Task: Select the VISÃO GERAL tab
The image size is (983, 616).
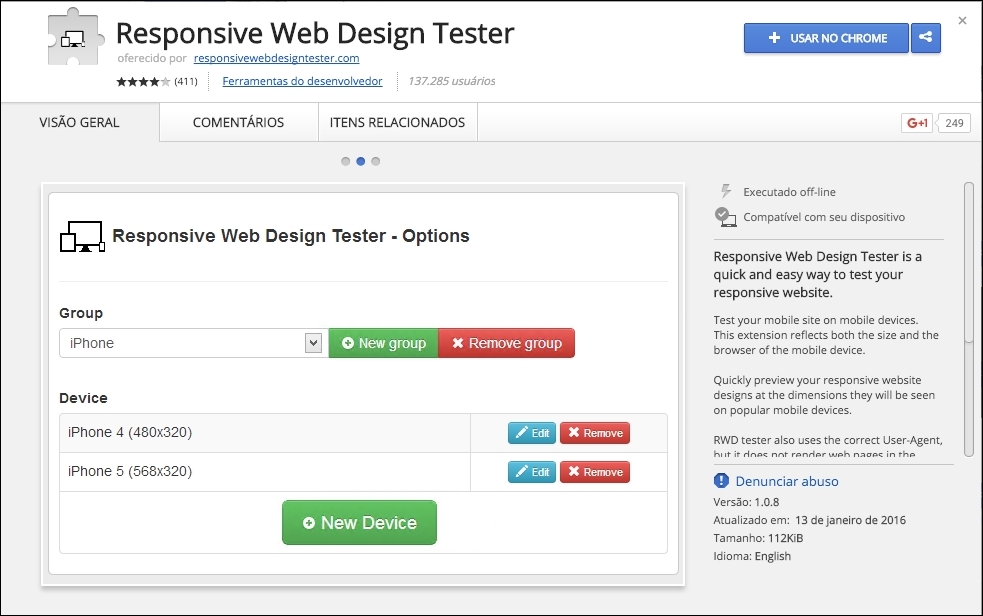Action: click(80, 121)
